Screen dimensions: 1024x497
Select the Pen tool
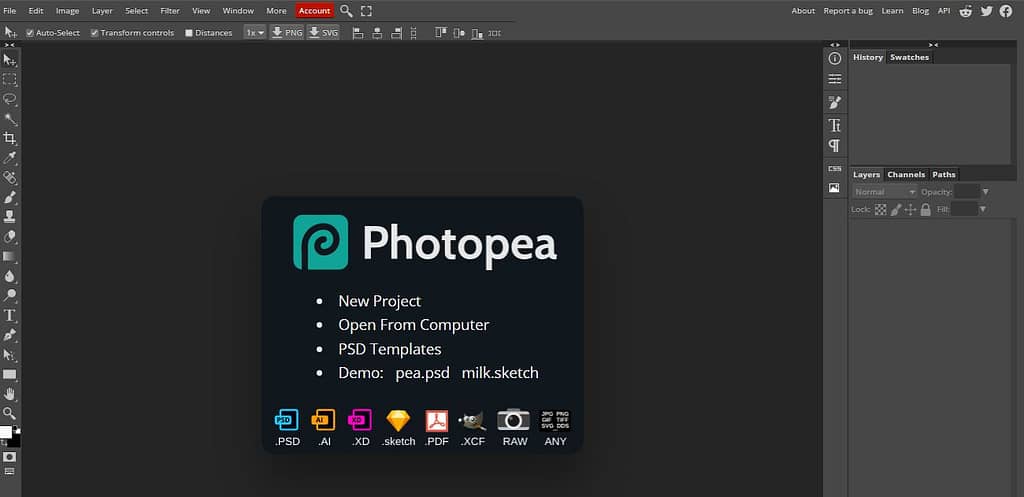coord(10,335)
